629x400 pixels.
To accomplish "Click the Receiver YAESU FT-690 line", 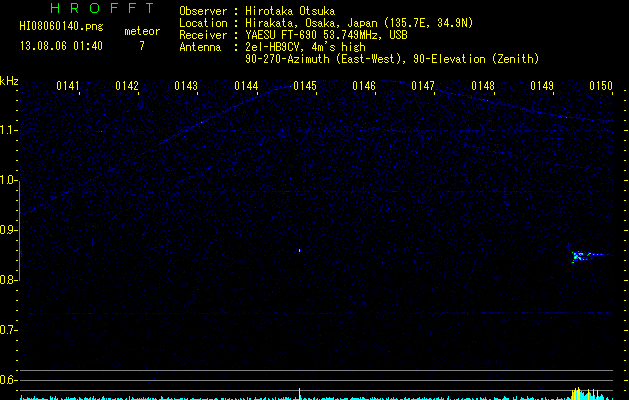I will pyautogui.click(x=293, y=35).
